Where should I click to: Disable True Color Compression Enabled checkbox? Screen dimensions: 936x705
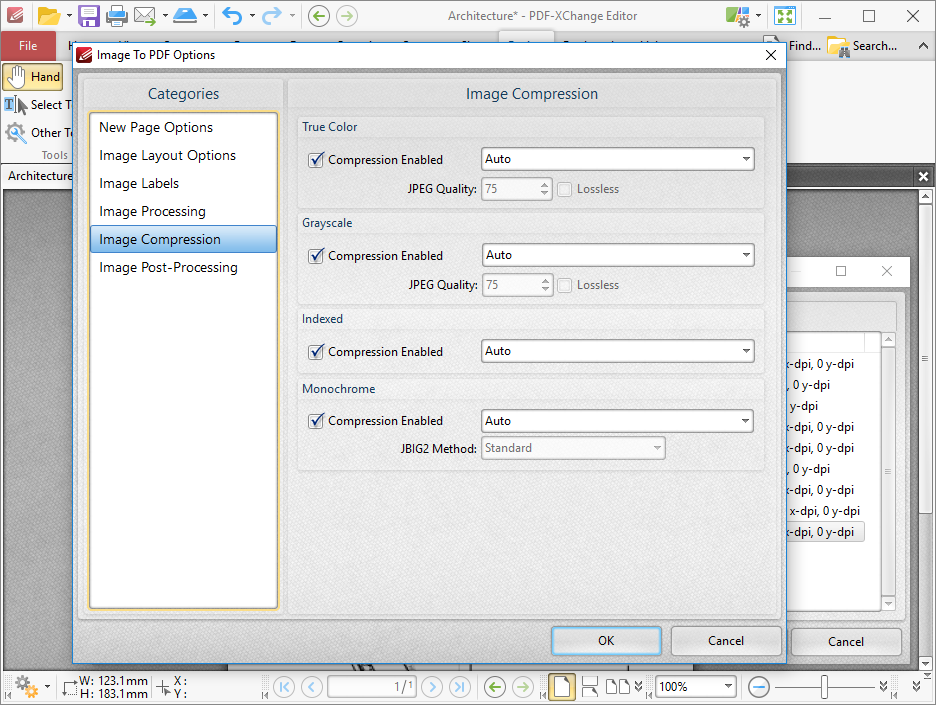pyautogui.click(x=316, y=160)
